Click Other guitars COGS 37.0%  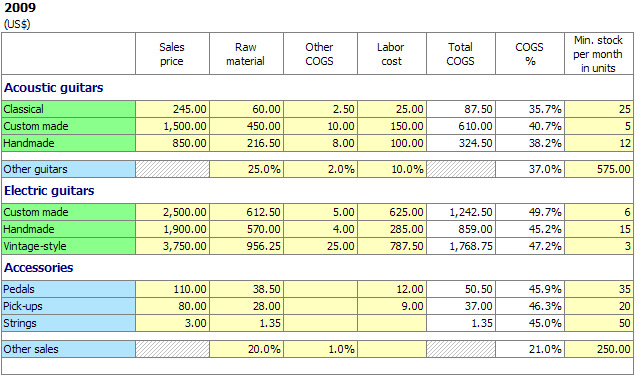click(530, 169)
